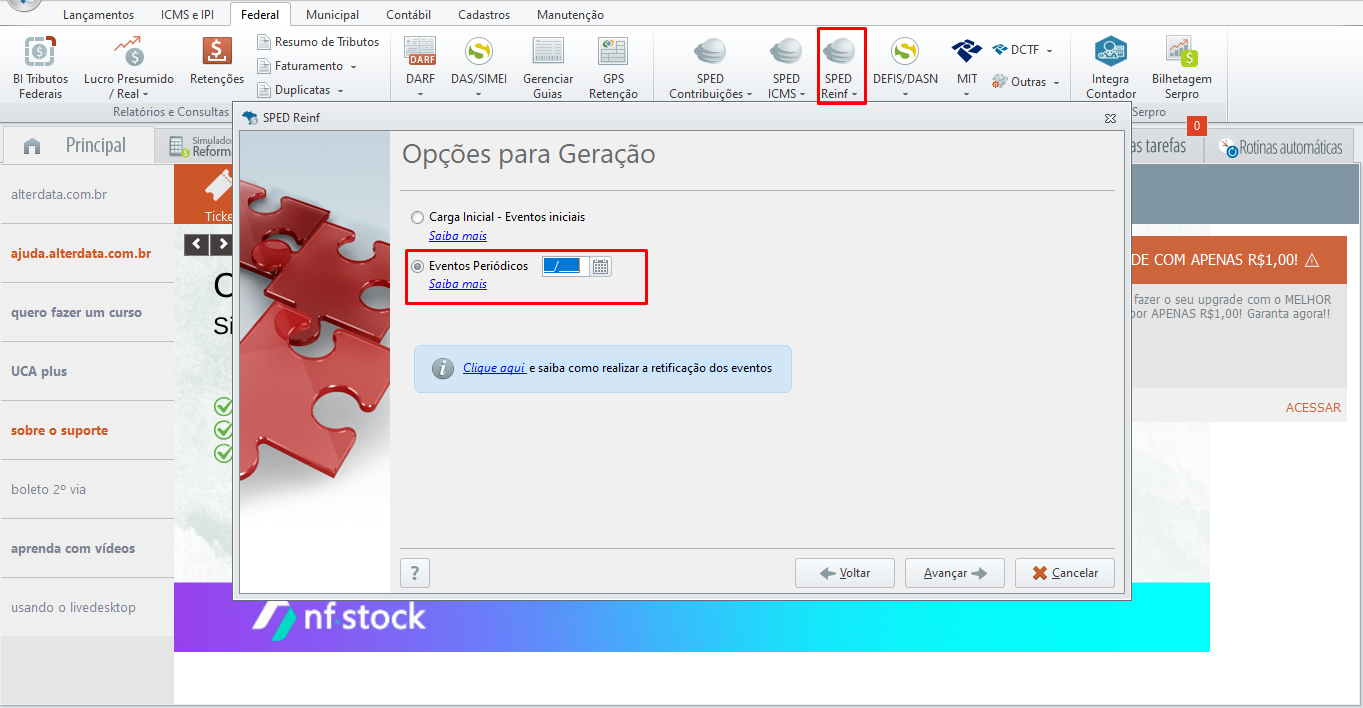
Task: Select the Federal ribbon tab
Action: pos(260,15)
